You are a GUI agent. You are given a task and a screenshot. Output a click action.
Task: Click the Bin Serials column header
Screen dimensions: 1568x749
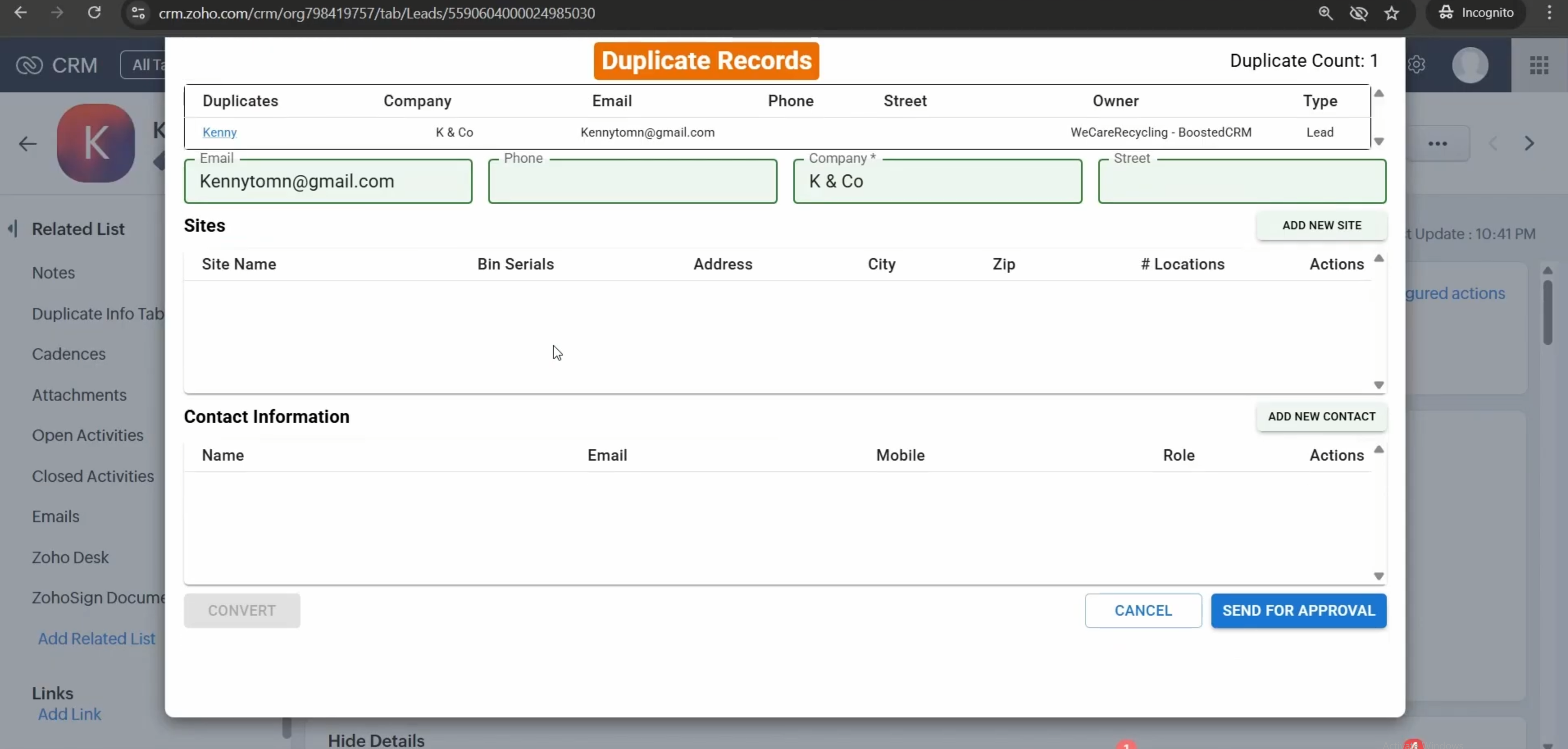pyautogui.click(x=516, y=264)
